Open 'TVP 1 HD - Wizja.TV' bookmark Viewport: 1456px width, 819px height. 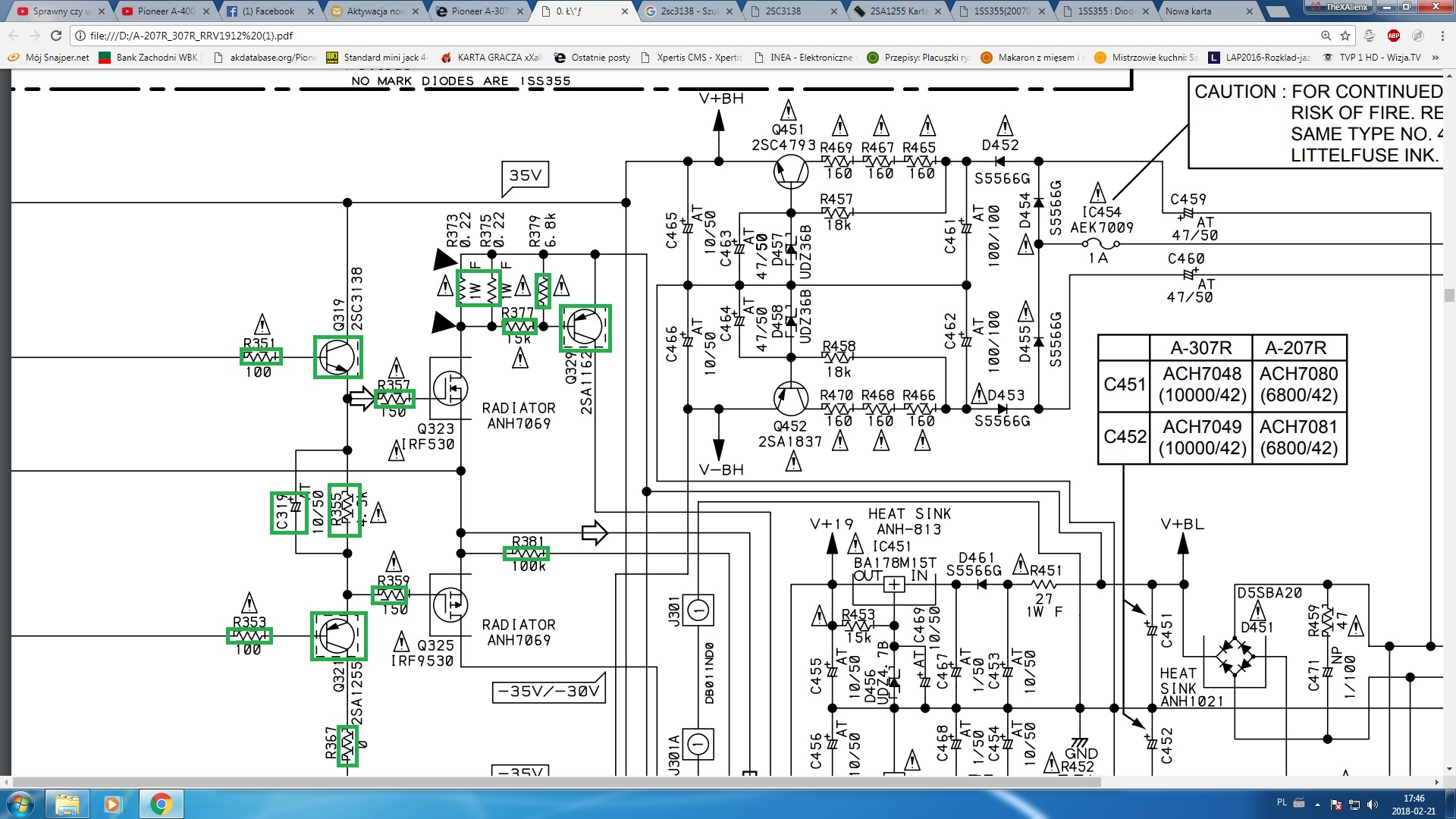(x=1372, y=58)
